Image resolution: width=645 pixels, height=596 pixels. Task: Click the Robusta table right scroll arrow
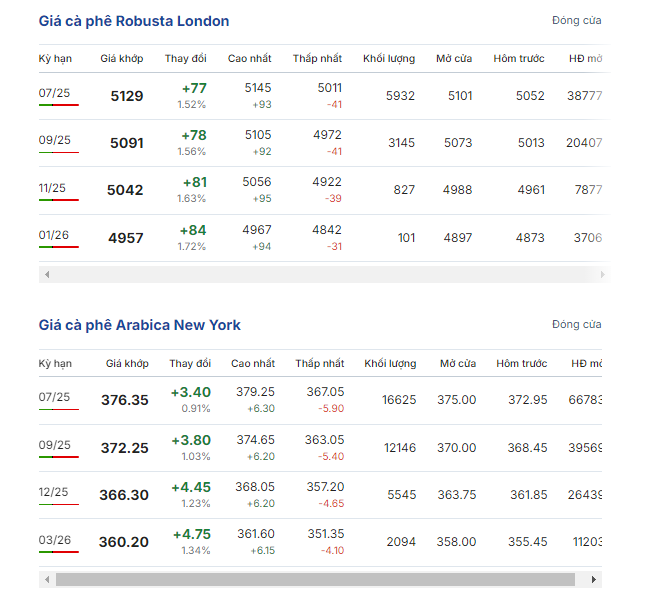pos(603,274)
